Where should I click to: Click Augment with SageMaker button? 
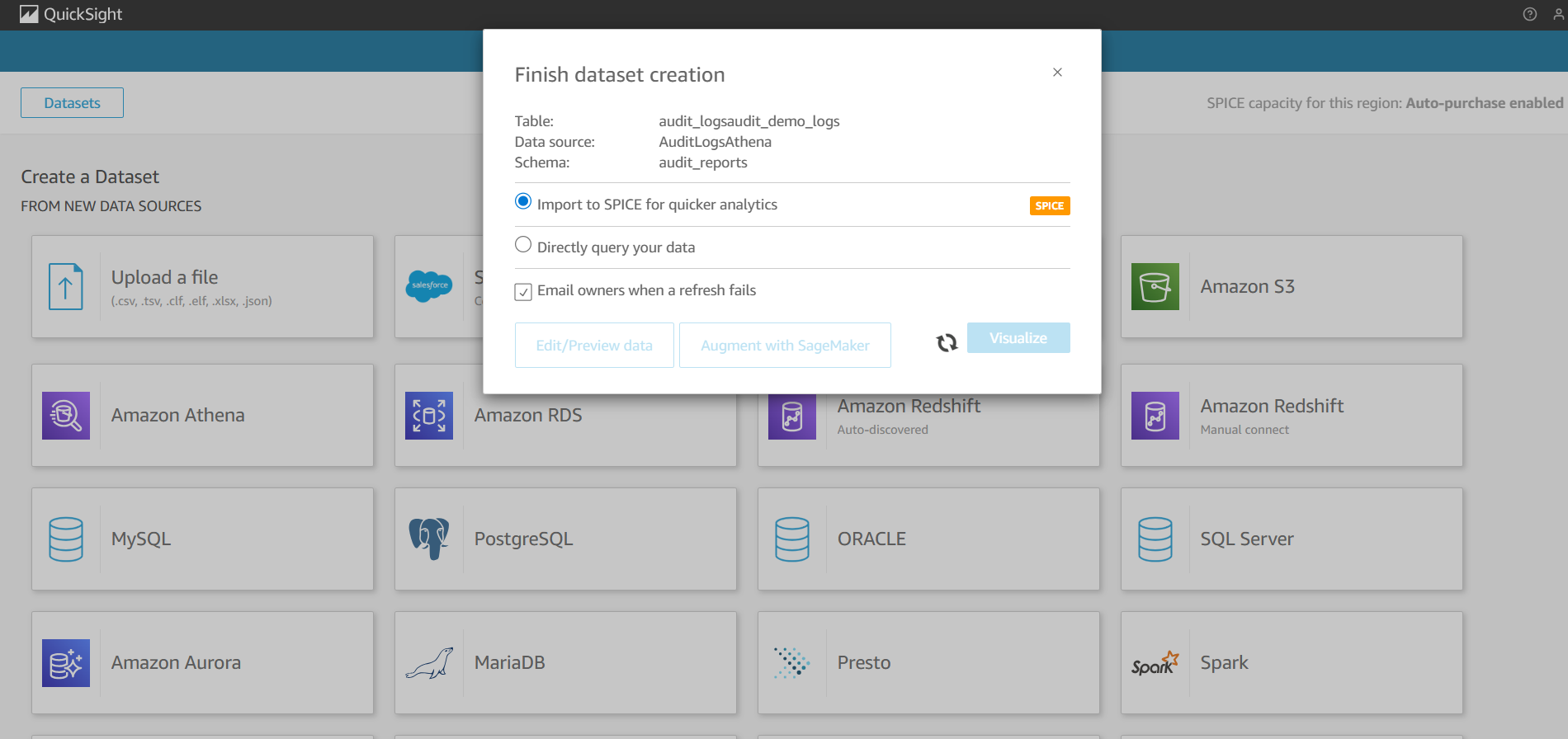click(x=785, y=345)
